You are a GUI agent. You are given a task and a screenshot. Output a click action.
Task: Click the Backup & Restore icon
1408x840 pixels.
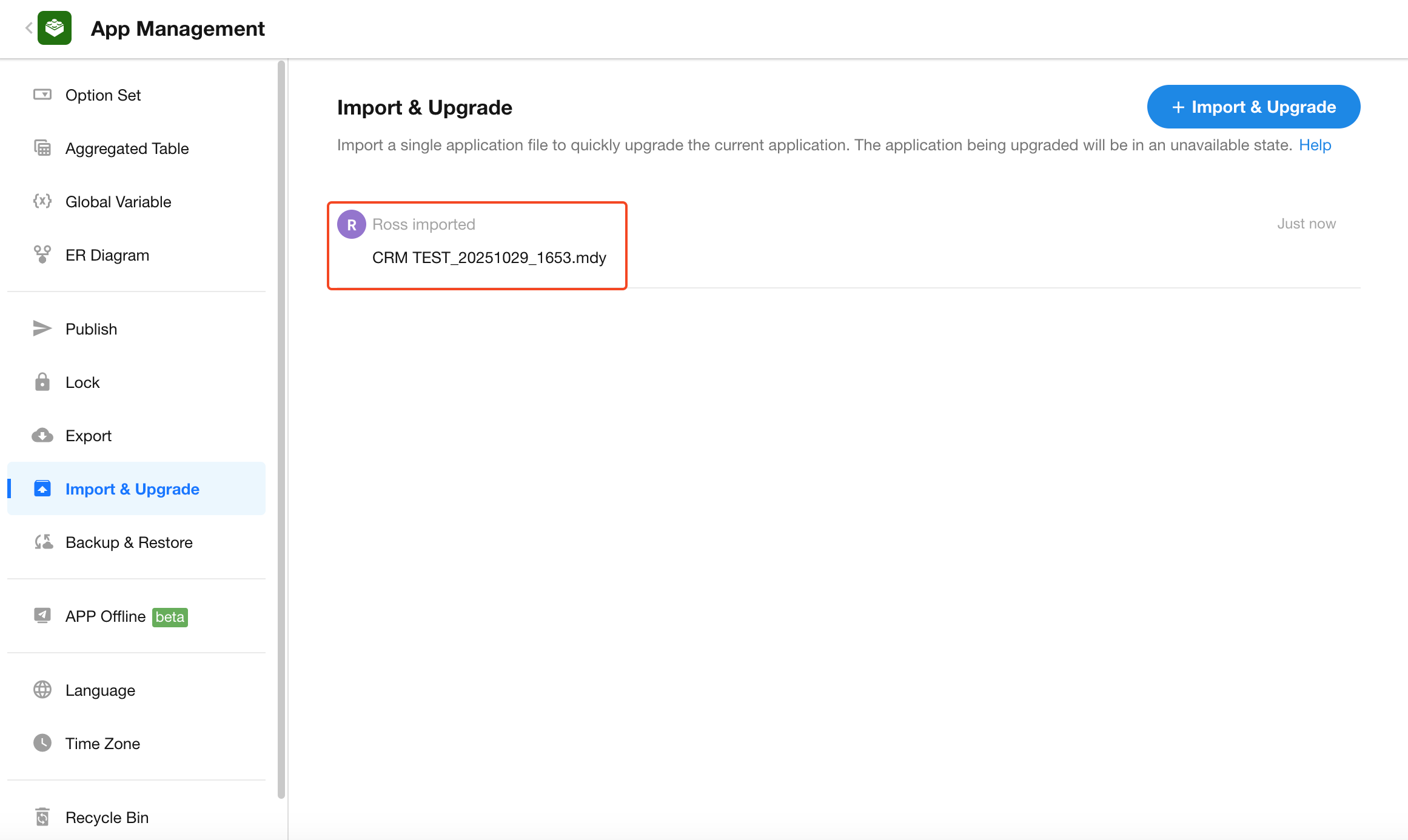click(x=44, y=542)
